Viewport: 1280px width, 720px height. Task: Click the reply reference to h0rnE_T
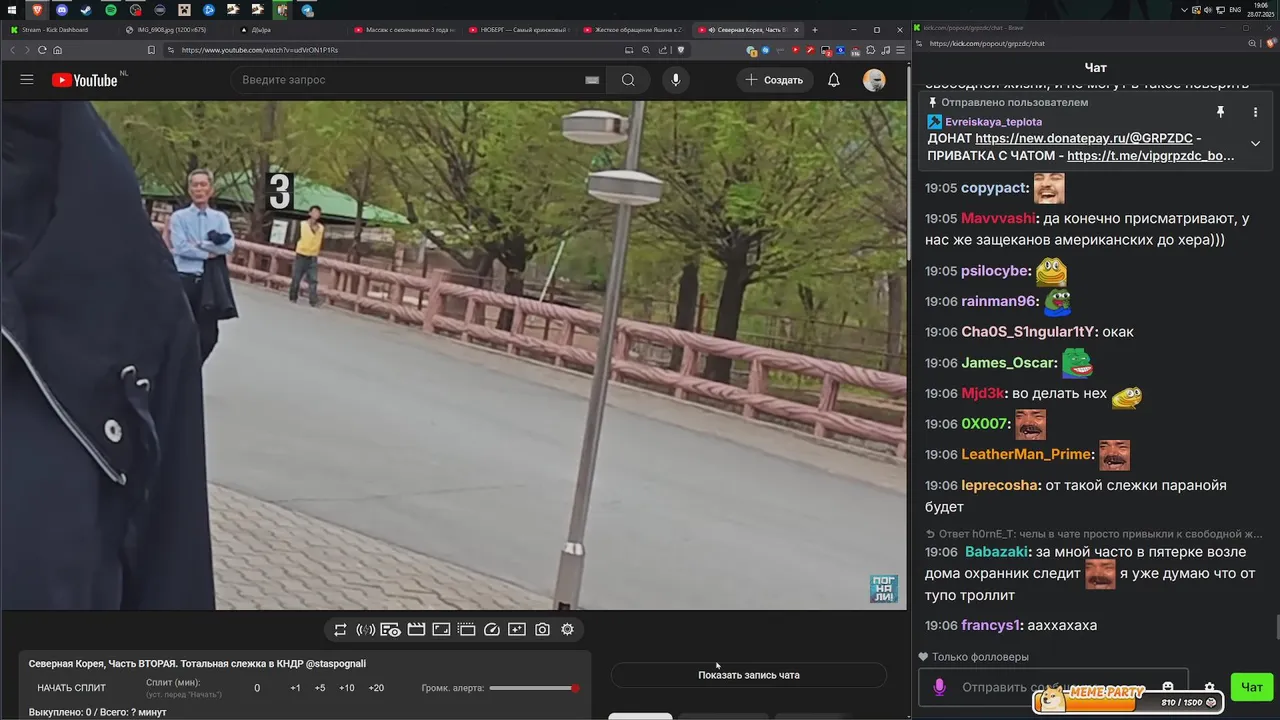[x=1094, y=534]
